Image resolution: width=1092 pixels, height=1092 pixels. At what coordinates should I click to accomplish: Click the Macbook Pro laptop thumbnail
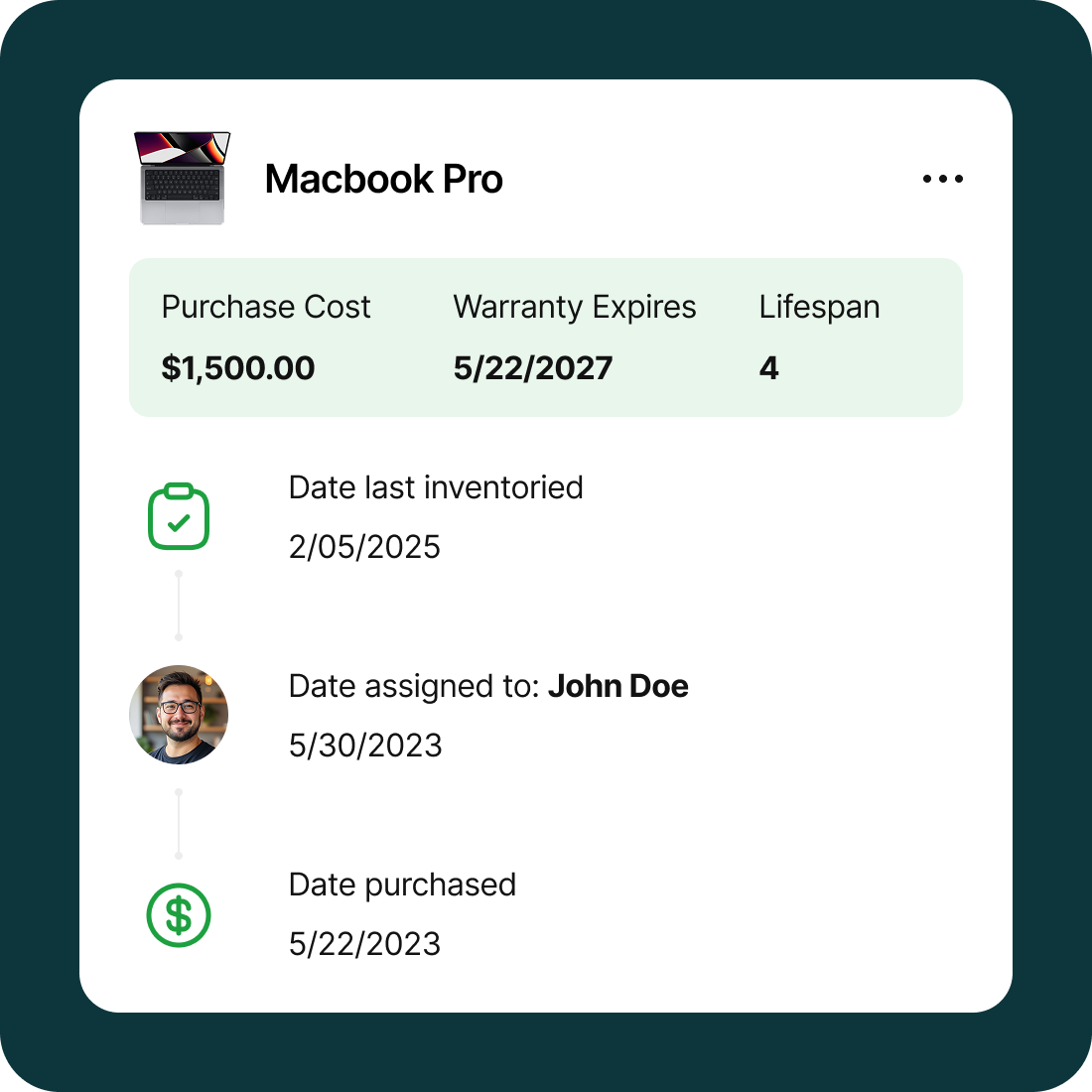[182, 178]
